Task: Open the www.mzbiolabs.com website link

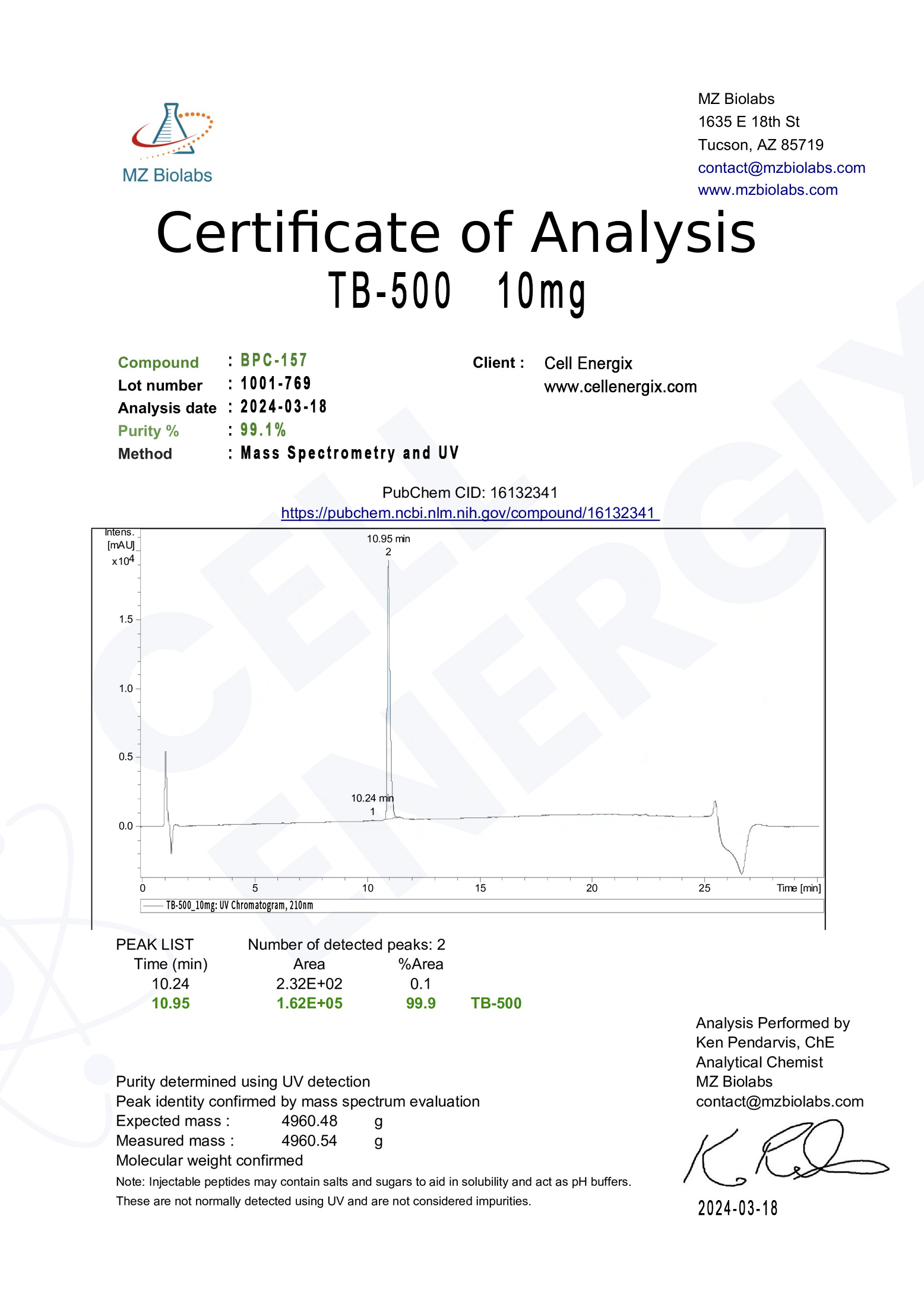Action: 768,190
